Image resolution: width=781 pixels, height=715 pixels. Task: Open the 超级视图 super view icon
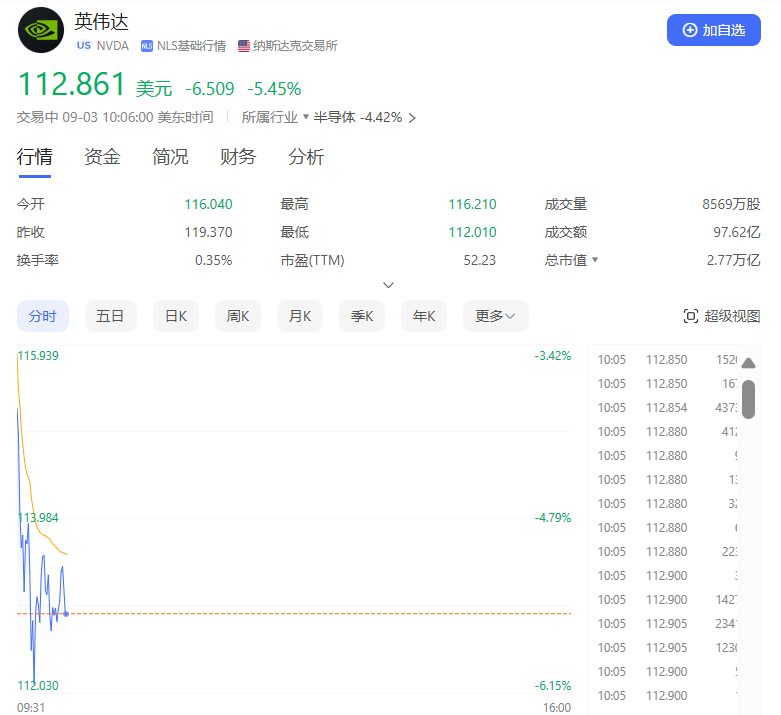[690, 316]
